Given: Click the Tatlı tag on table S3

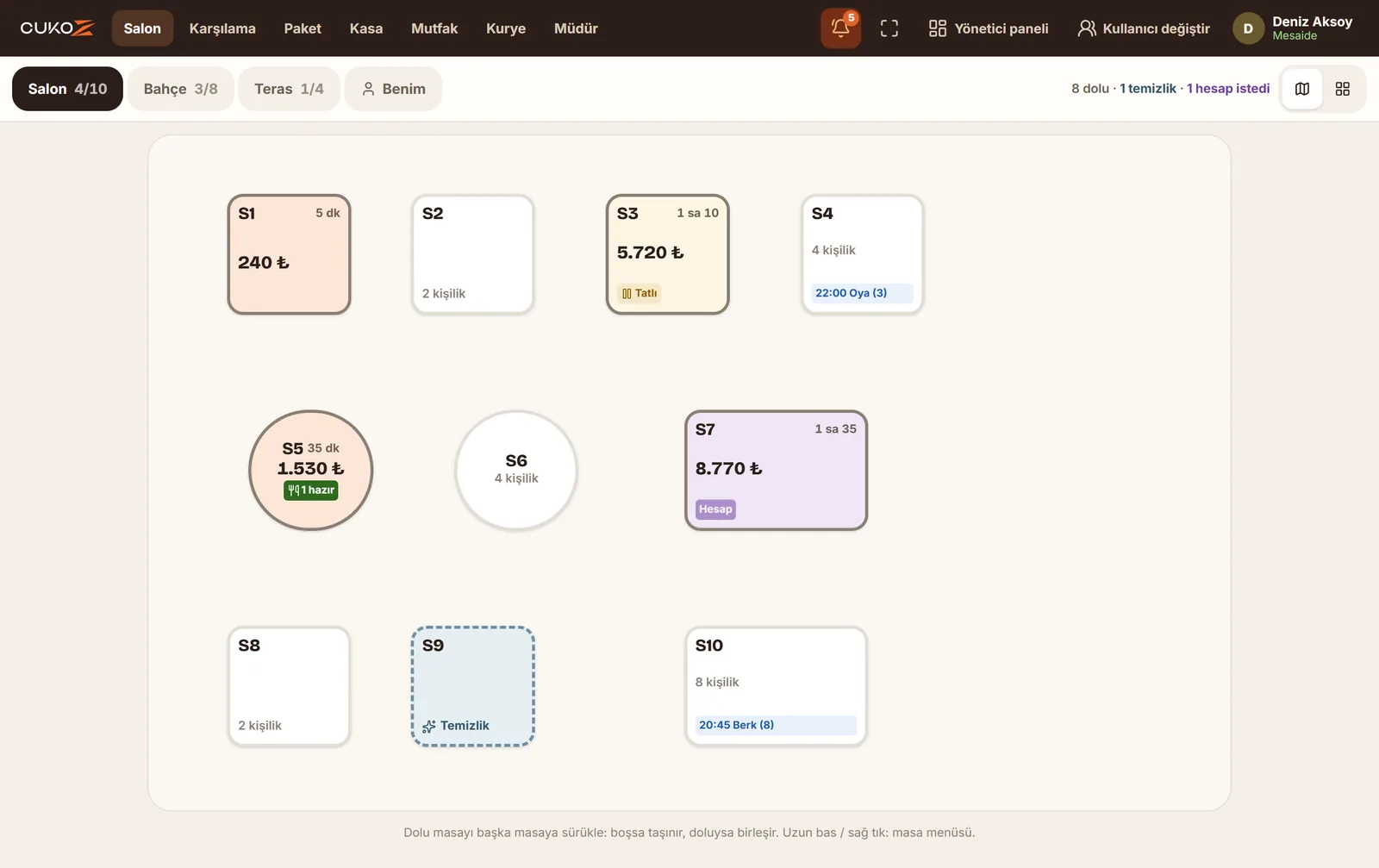Looking at the screenshot, I should 640,293.
